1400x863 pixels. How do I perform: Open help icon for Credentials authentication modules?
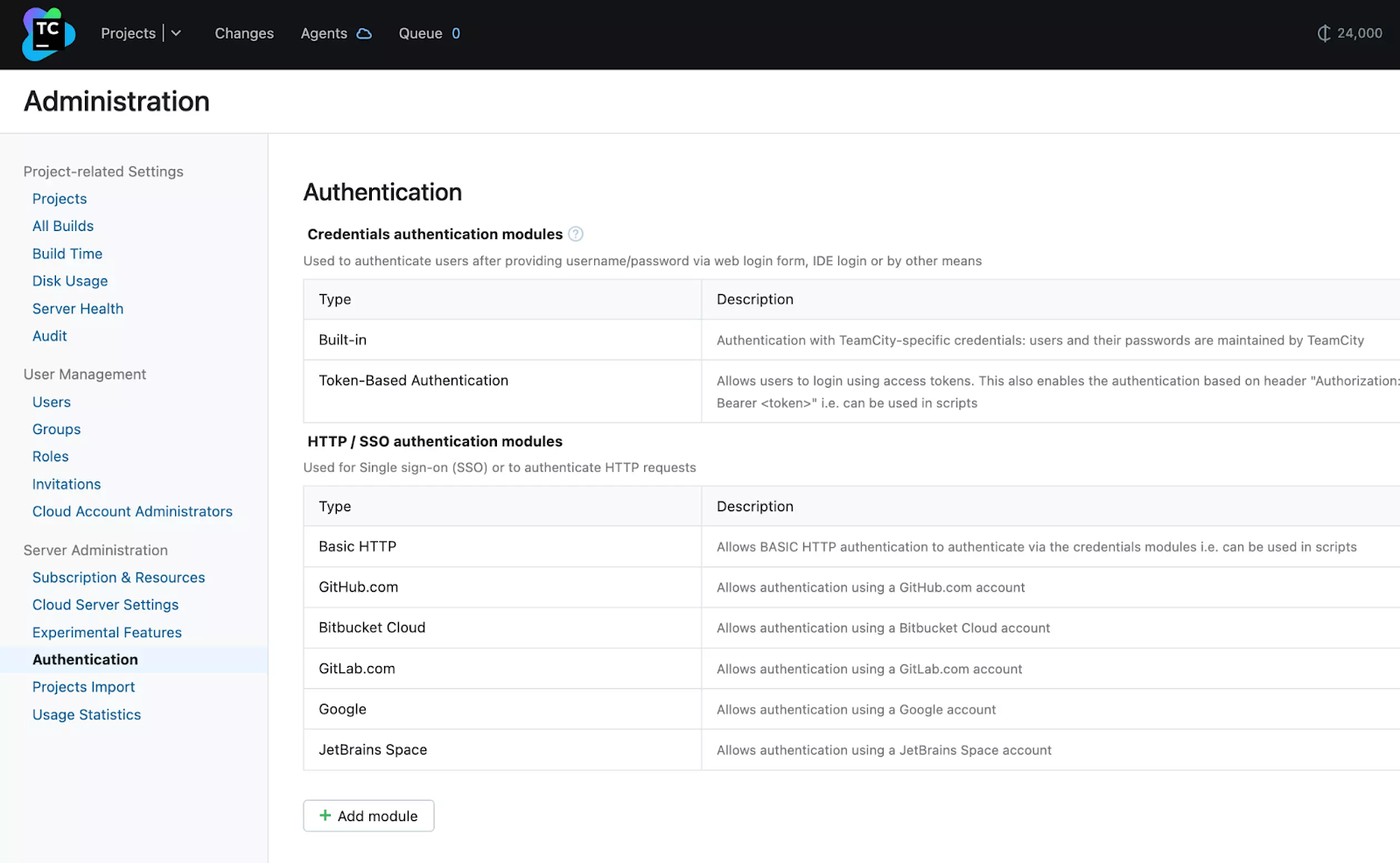(575, 234)
